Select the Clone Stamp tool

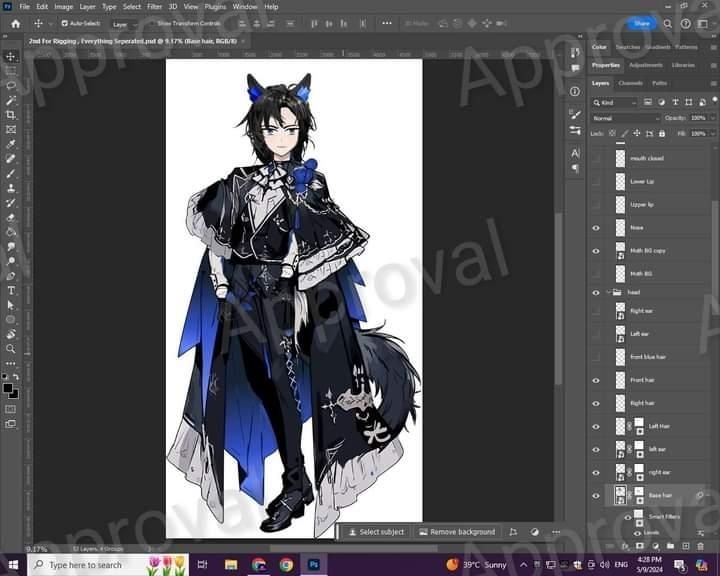(x=11, y=188)
